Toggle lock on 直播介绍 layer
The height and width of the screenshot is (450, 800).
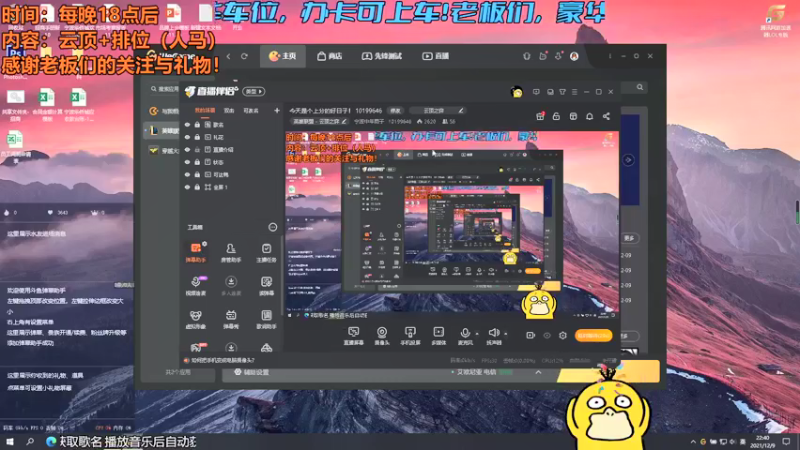click(x=197, y=149)
